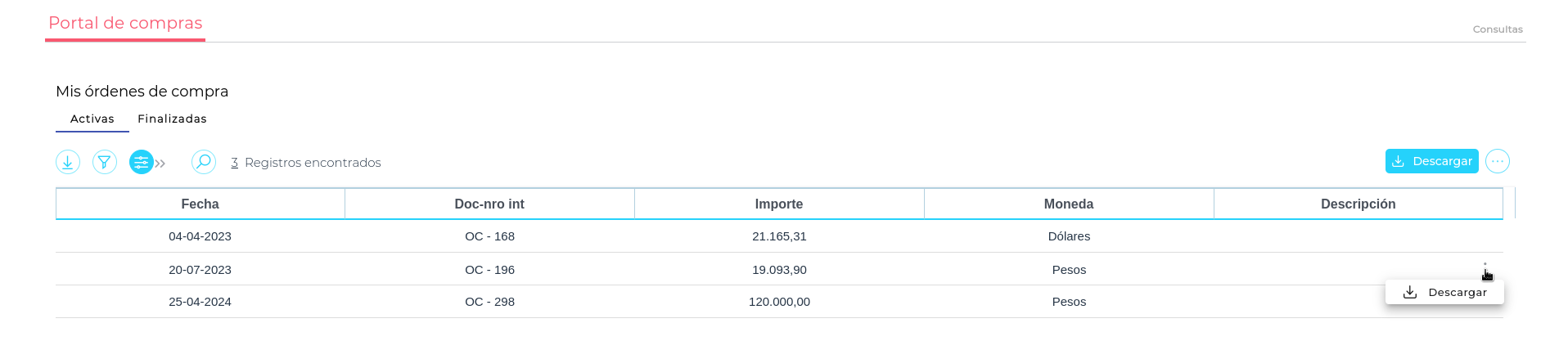Switch to the Finalizadas tab
Viewport: 1568px width, 341px height.
point(172,119)
